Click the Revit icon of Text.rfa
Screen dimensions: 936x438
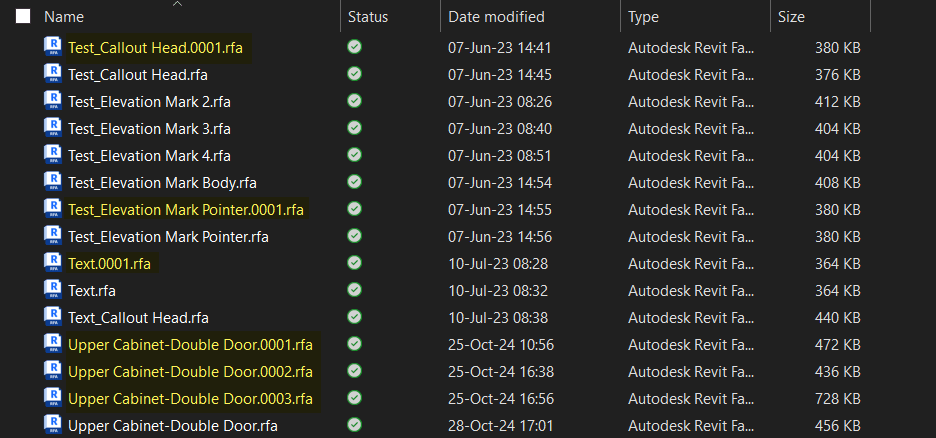(53, 289)
